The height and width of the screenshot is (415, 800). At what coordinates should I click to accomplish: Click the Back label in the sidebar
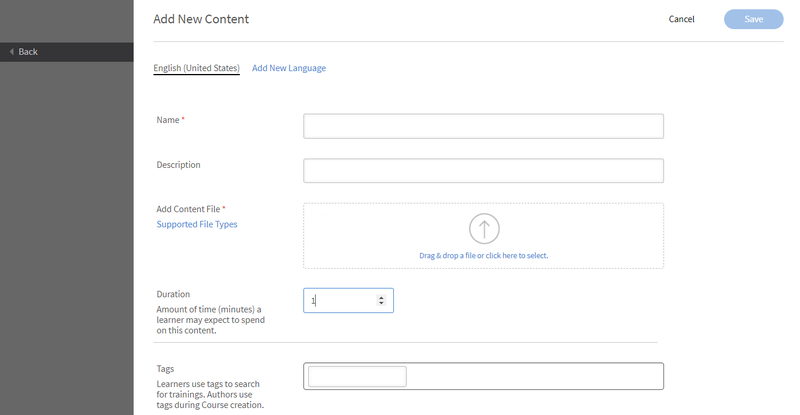[28, 52]
